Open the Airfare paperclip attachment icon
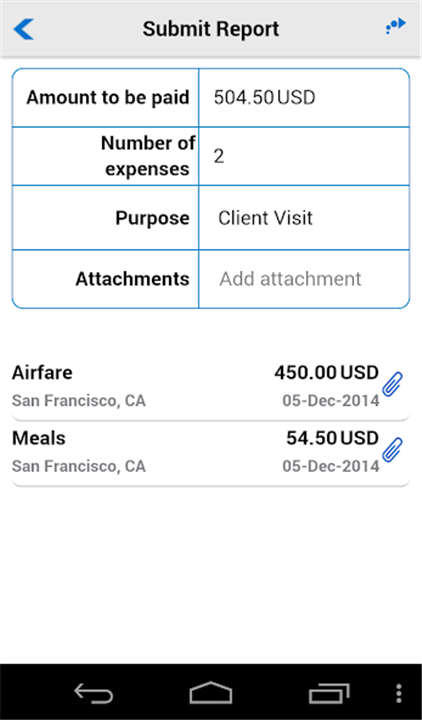The image size is (422, 720). point(393,385)
